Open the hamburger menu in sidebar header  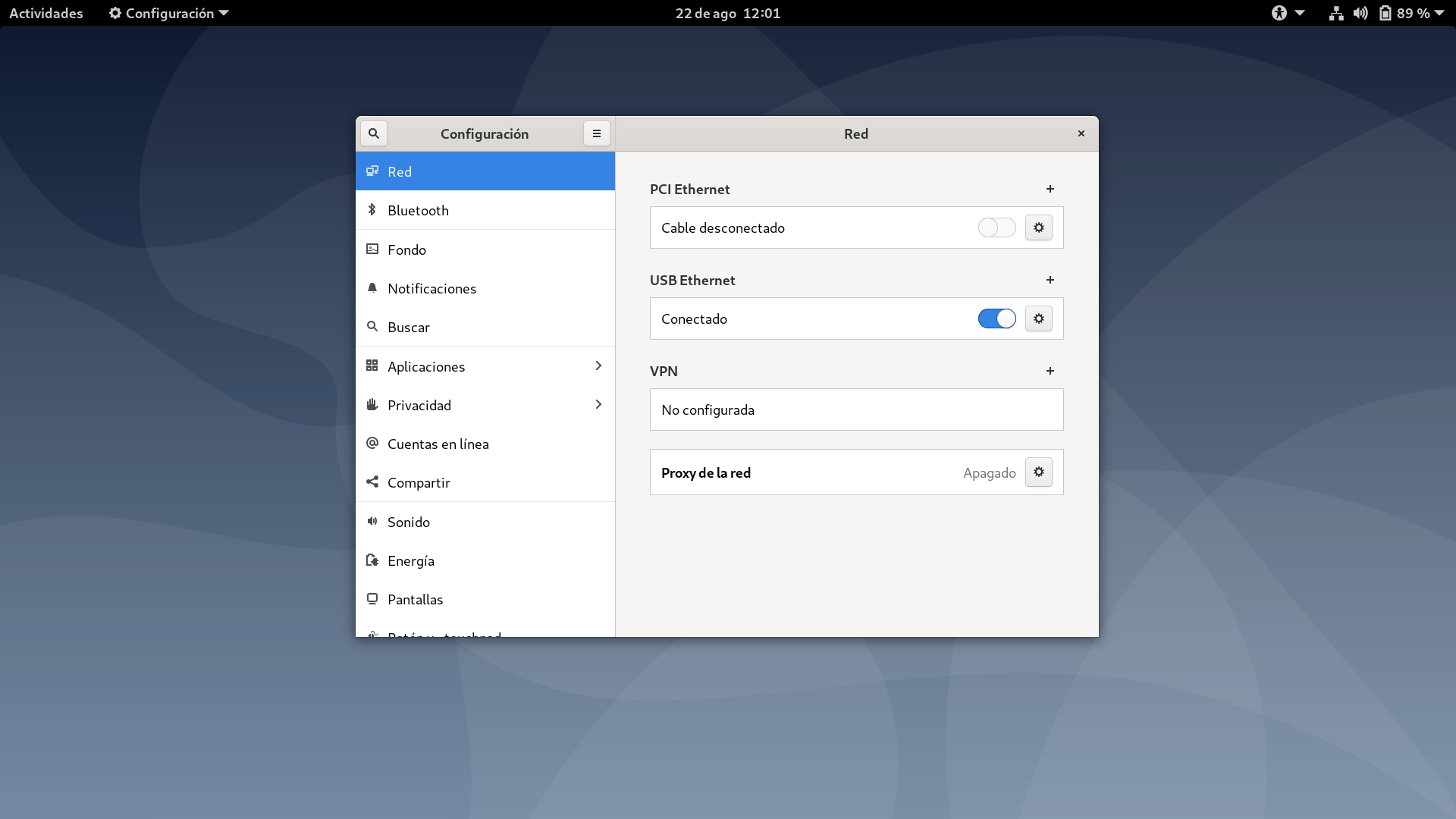point(597,133)
